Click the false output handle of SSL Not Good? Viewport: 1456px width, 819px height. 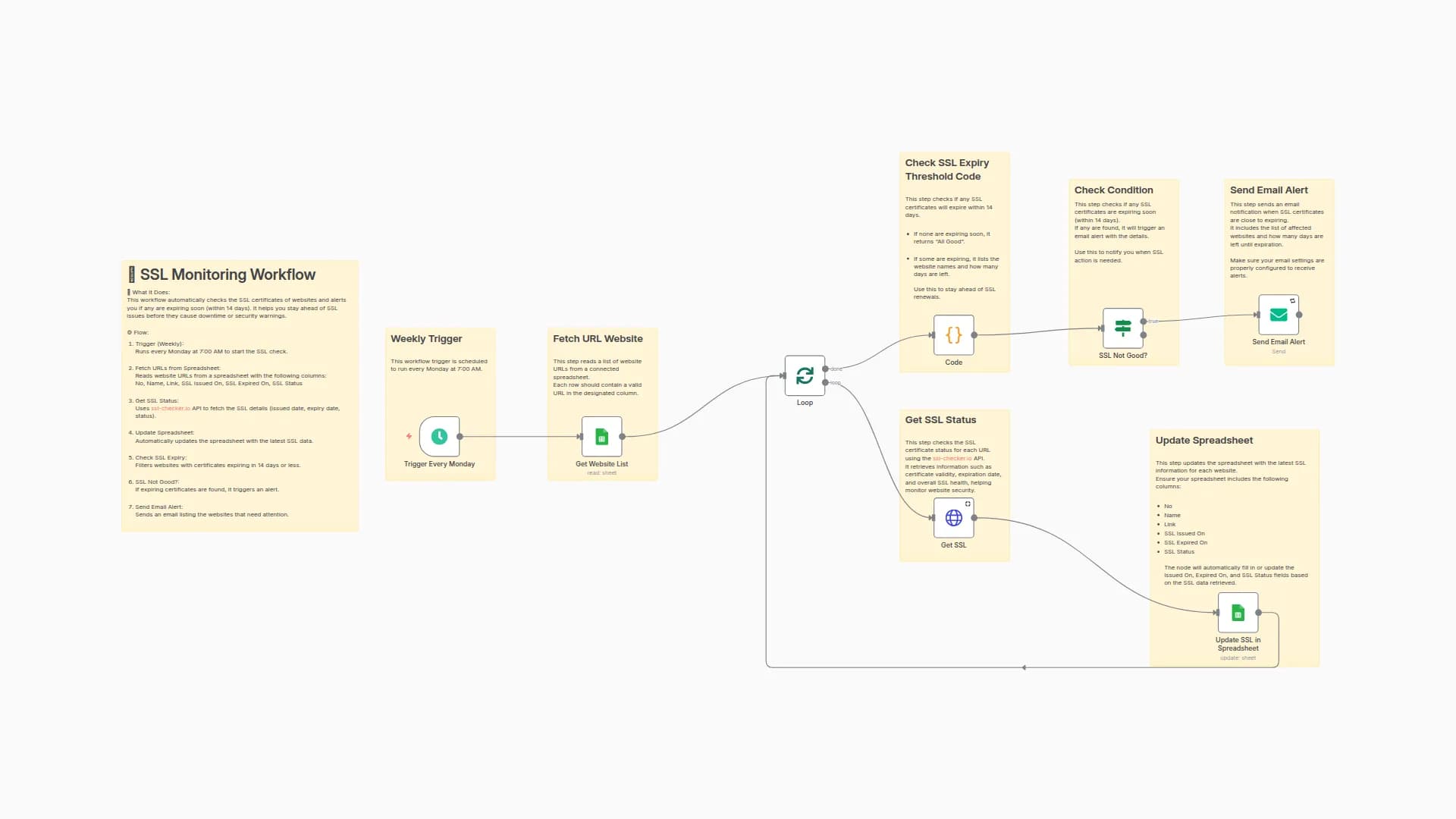tap(1144, 335)
